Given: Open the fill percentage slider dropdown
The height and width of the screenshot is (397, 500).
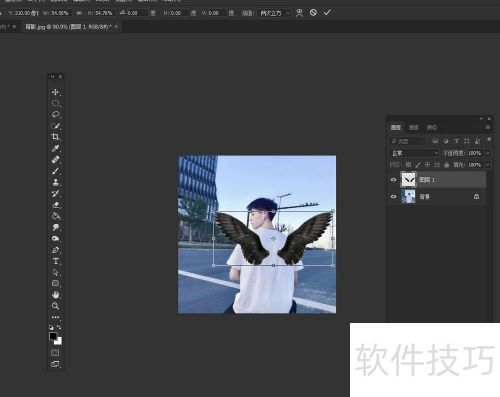Looking at the screenshot, I should pos(488,165).
